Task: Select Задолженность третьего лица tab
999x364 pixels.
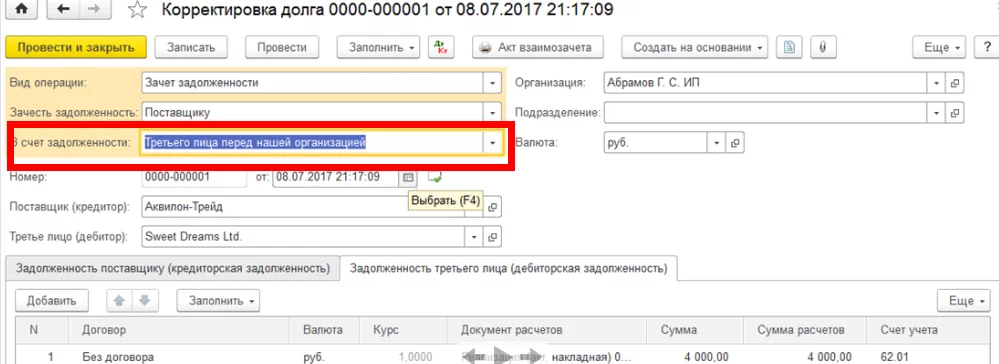Action: tap(508, 268)
